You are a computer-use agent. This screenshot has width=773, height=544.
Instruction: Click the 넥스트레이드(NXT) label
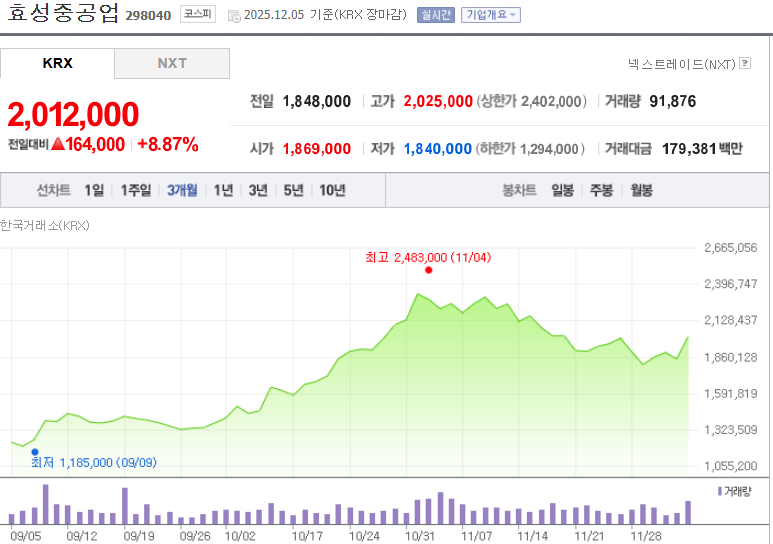[x=682, y=64]
